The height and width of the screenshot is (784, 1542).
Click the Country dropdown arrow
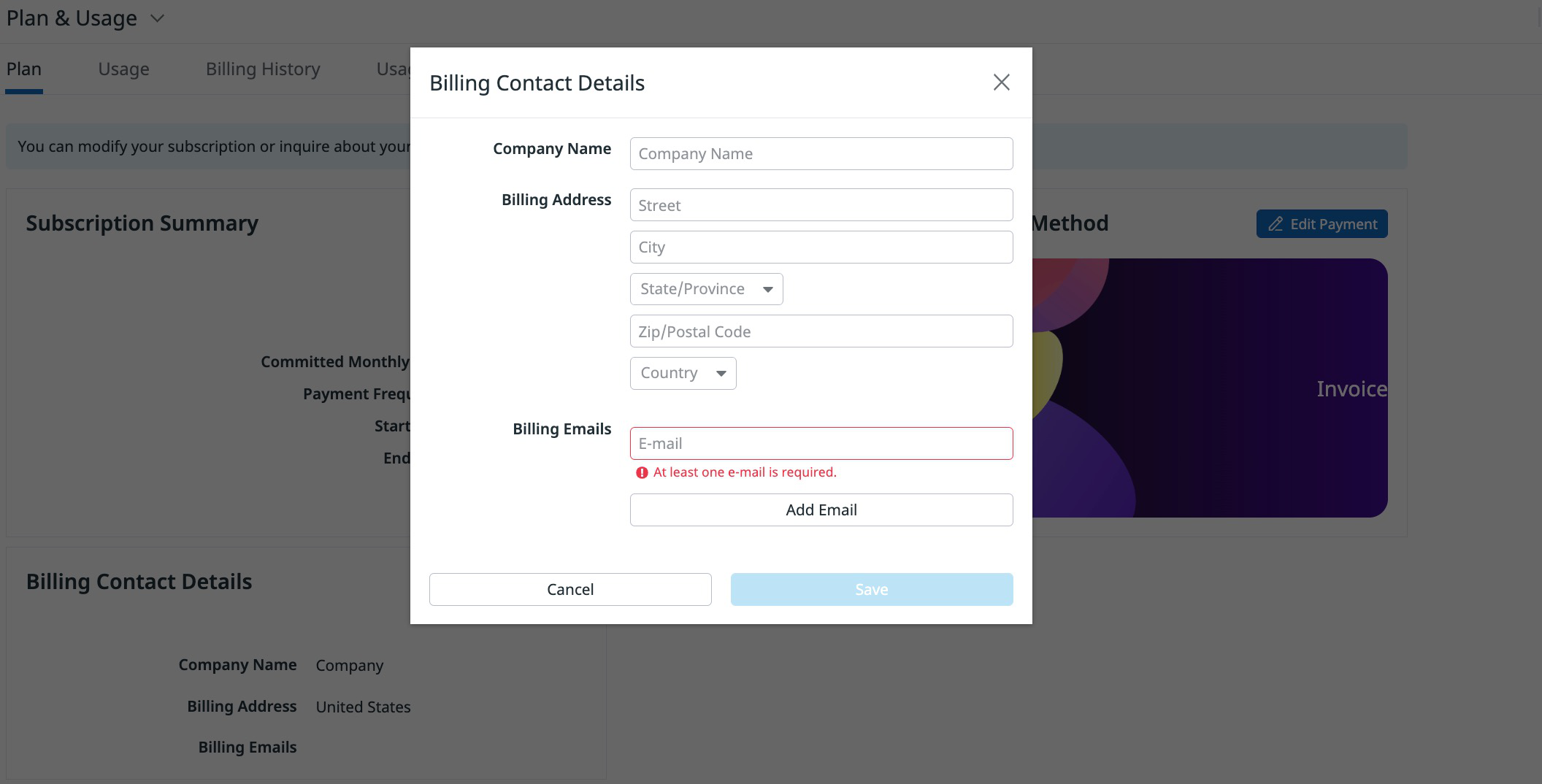[x=721, y=374]
